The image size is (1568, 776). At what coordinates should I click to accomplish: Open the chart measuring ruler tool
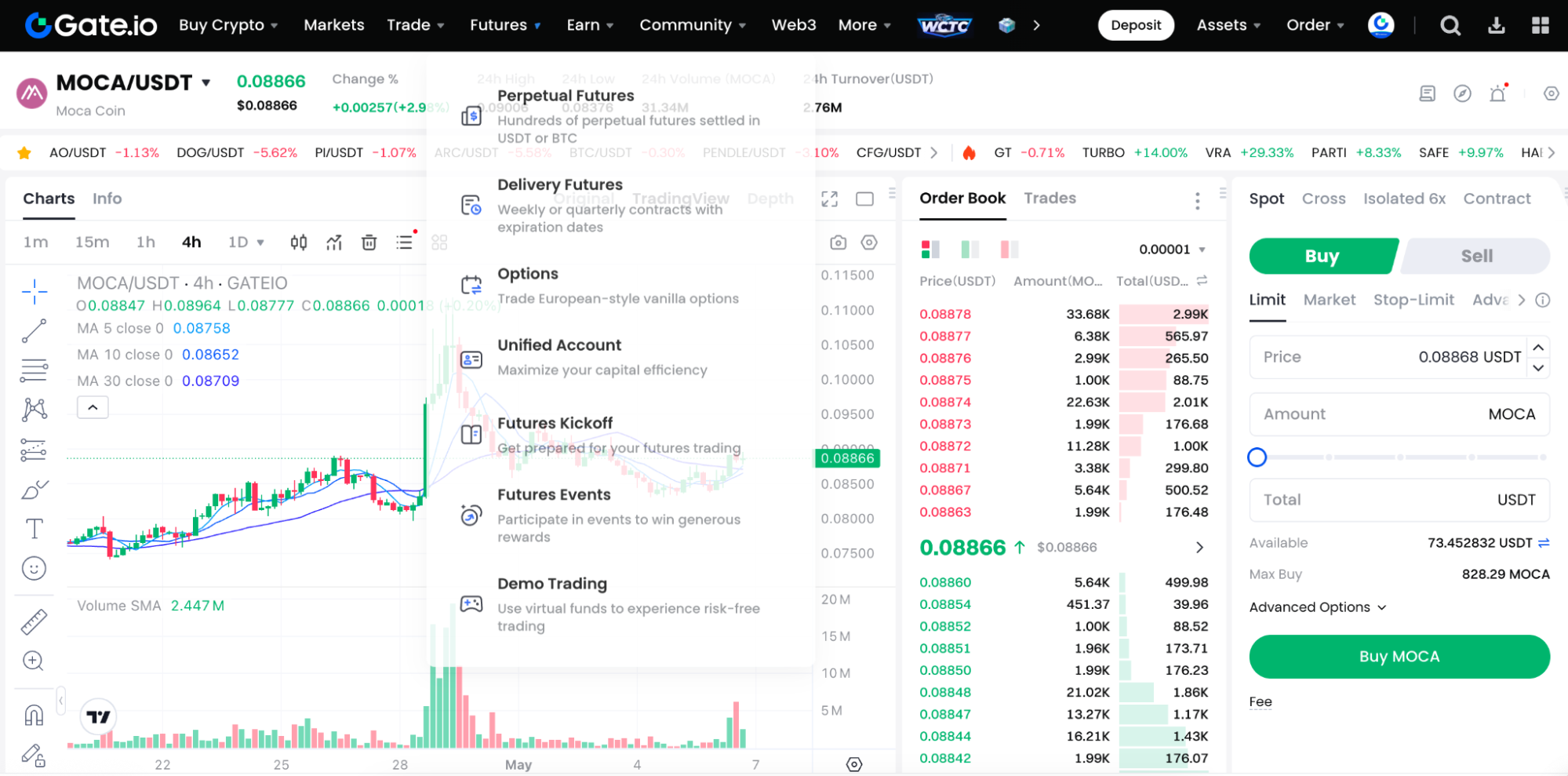click(34, 621)
